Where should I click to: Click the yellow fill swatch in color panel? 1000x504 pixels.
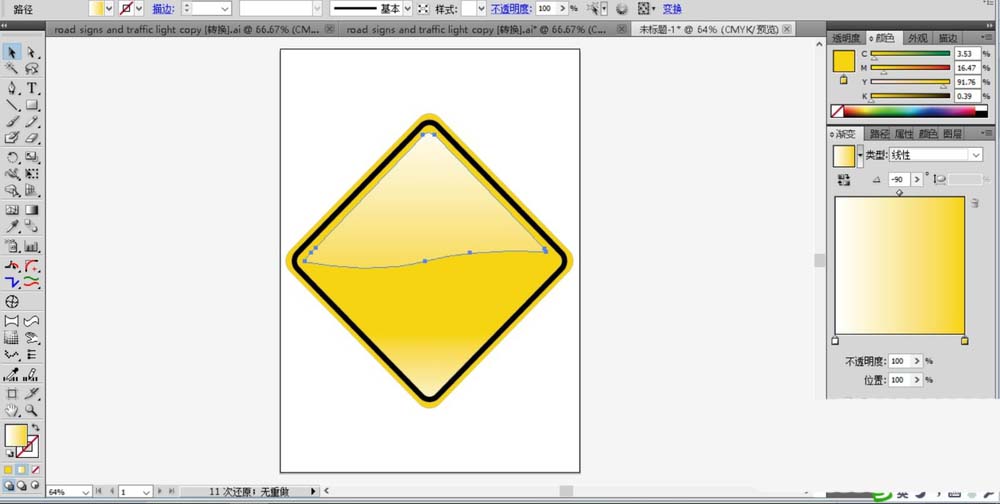tap(844, 61)
